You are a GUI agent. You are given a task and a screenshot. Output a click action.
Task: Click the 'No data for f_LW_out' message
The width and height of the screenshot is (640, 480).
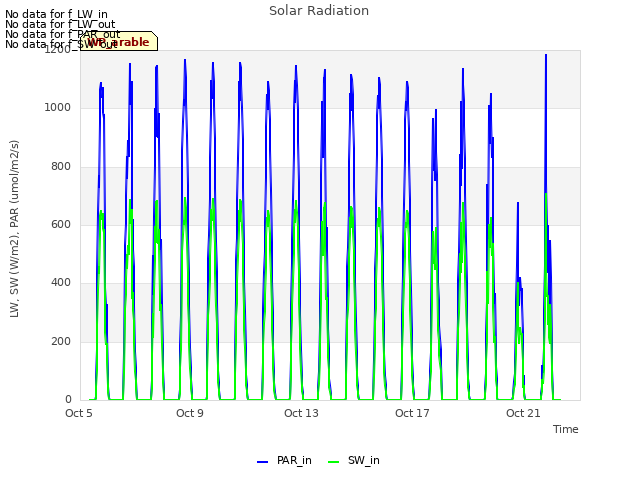(60, 24)
